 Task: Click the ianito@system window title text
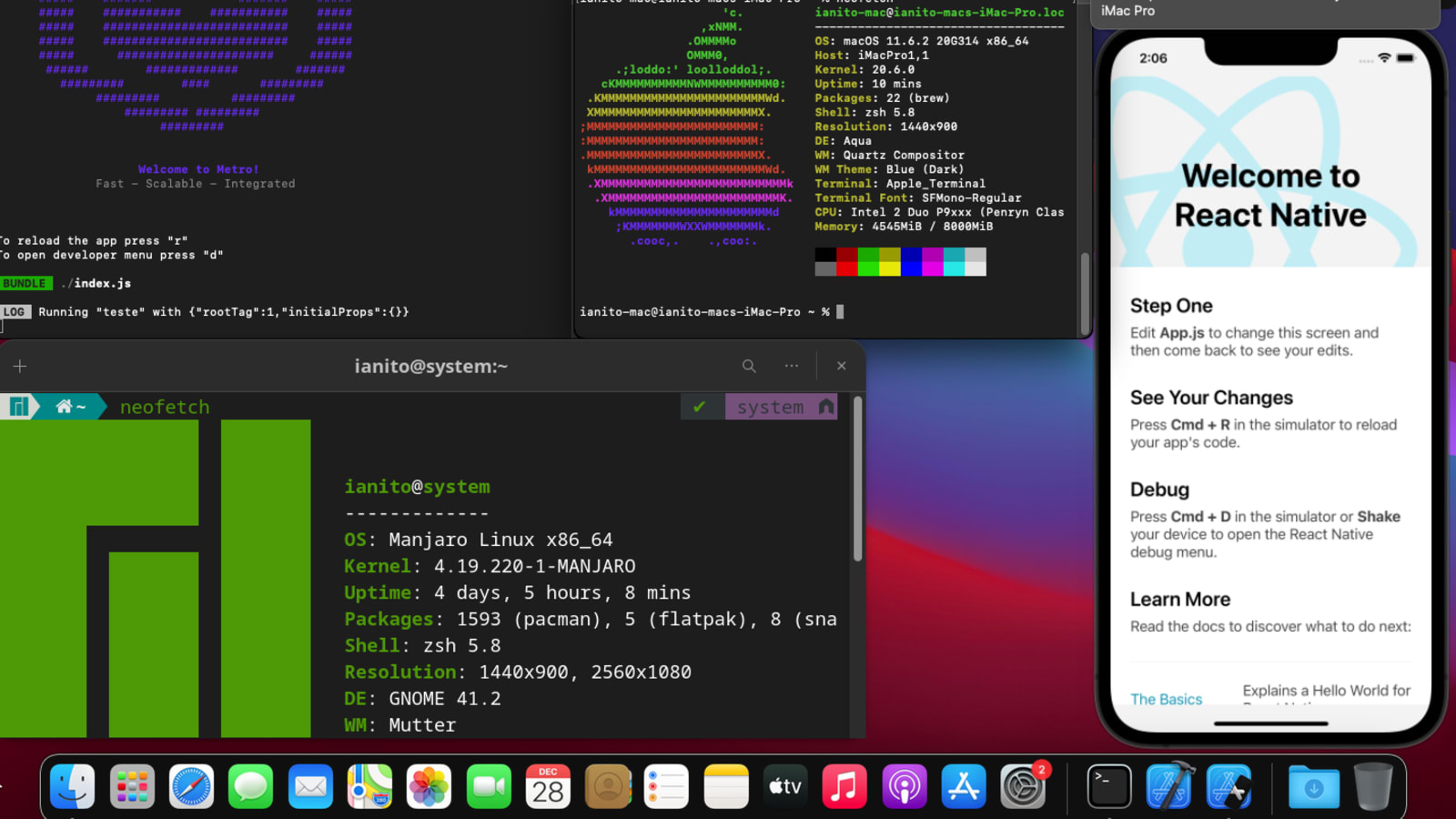431,366
